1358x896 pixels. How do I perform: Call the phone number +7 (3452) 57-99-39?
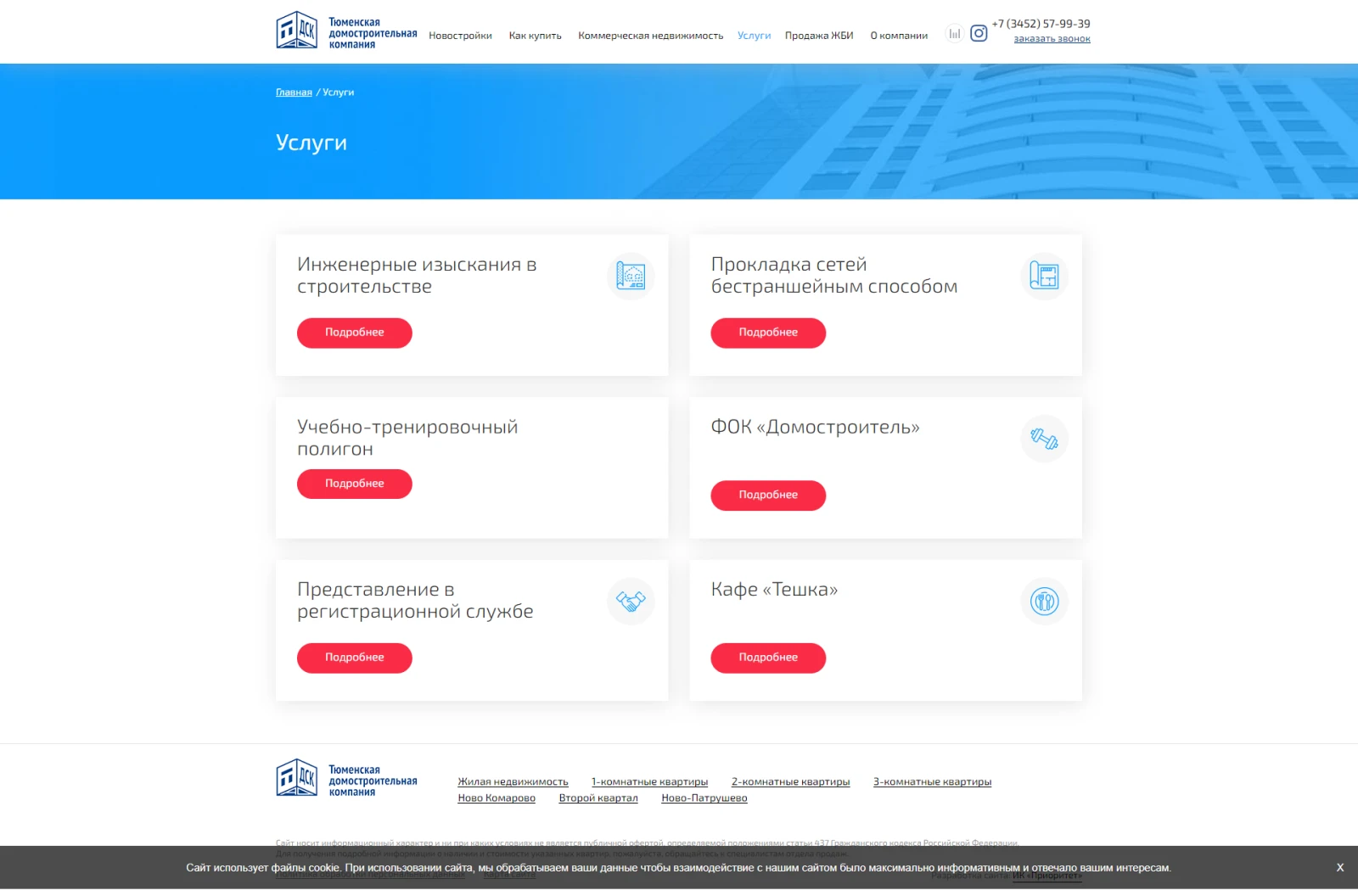(1041, 24)
